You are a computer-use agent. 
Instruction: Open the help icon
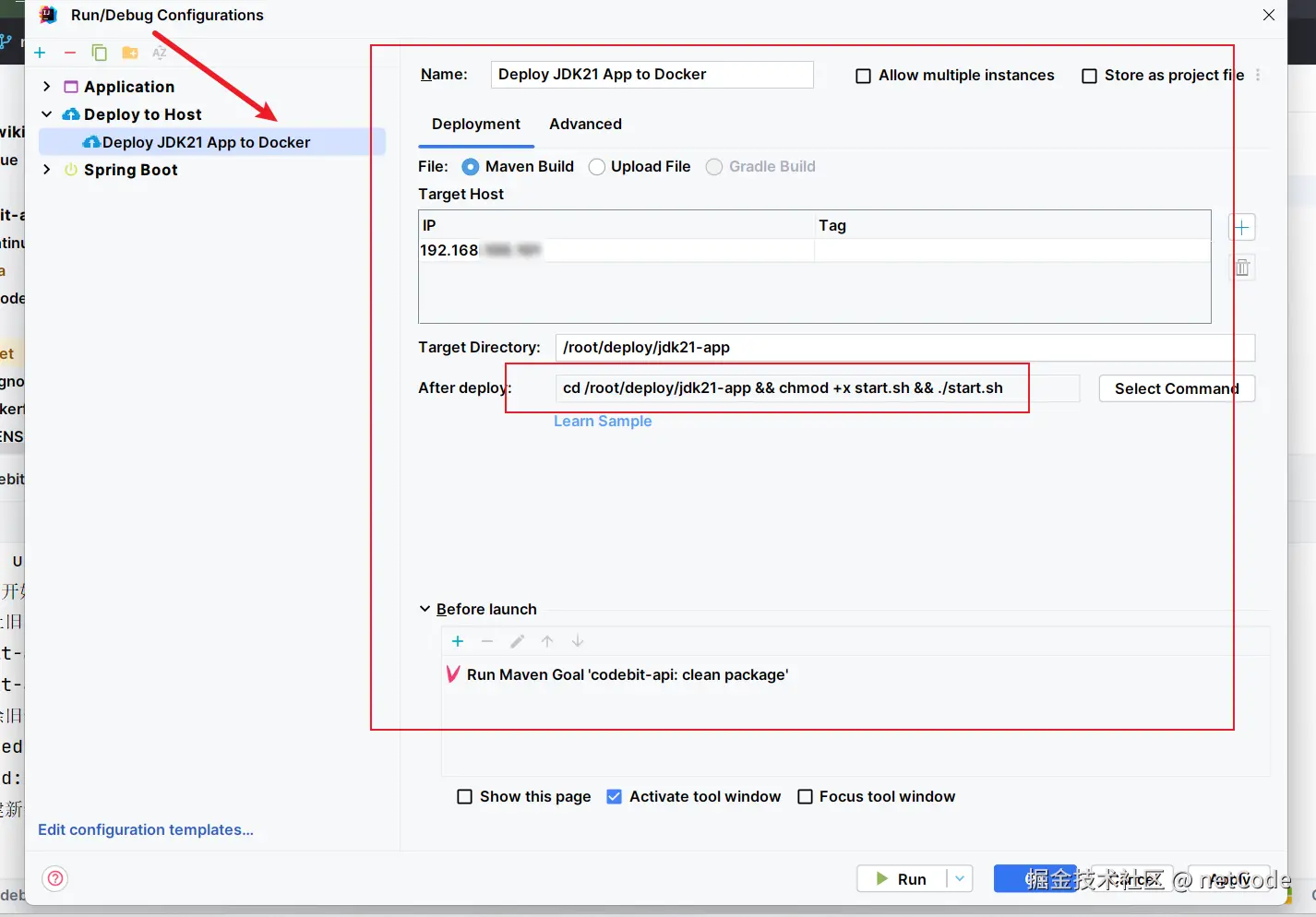pos(55,878)
